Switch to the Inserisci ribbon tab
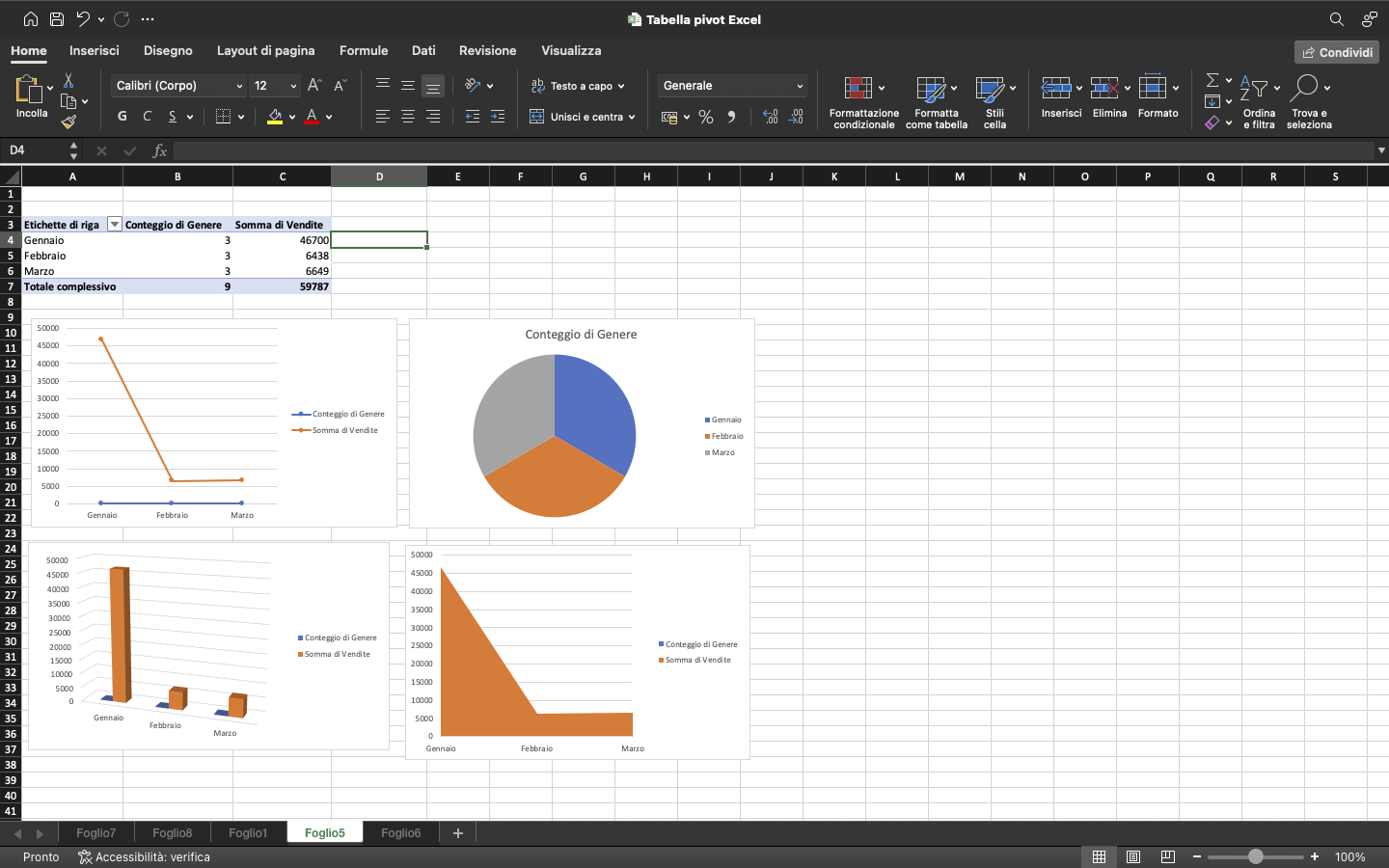Viewport: 1389px width, 868px height. point(94,50)
